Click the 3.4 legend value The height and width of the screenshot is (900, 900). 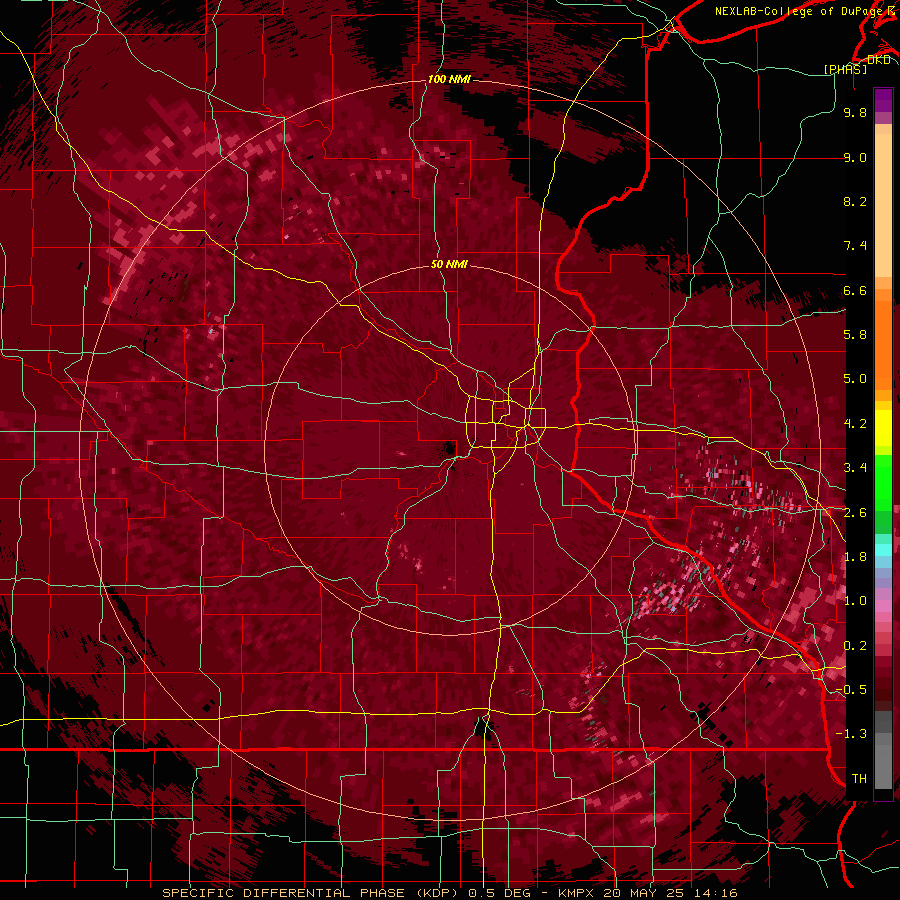tap(855, 468)
